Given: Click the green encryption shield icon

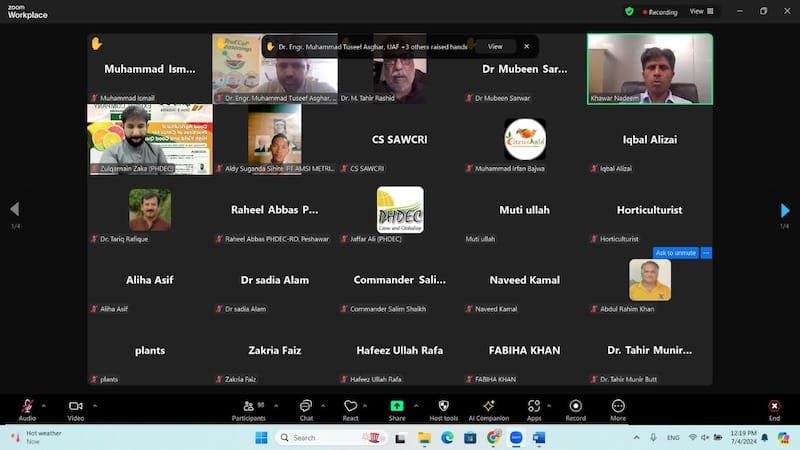Looking at the screenshot, I should coord(629,11).
